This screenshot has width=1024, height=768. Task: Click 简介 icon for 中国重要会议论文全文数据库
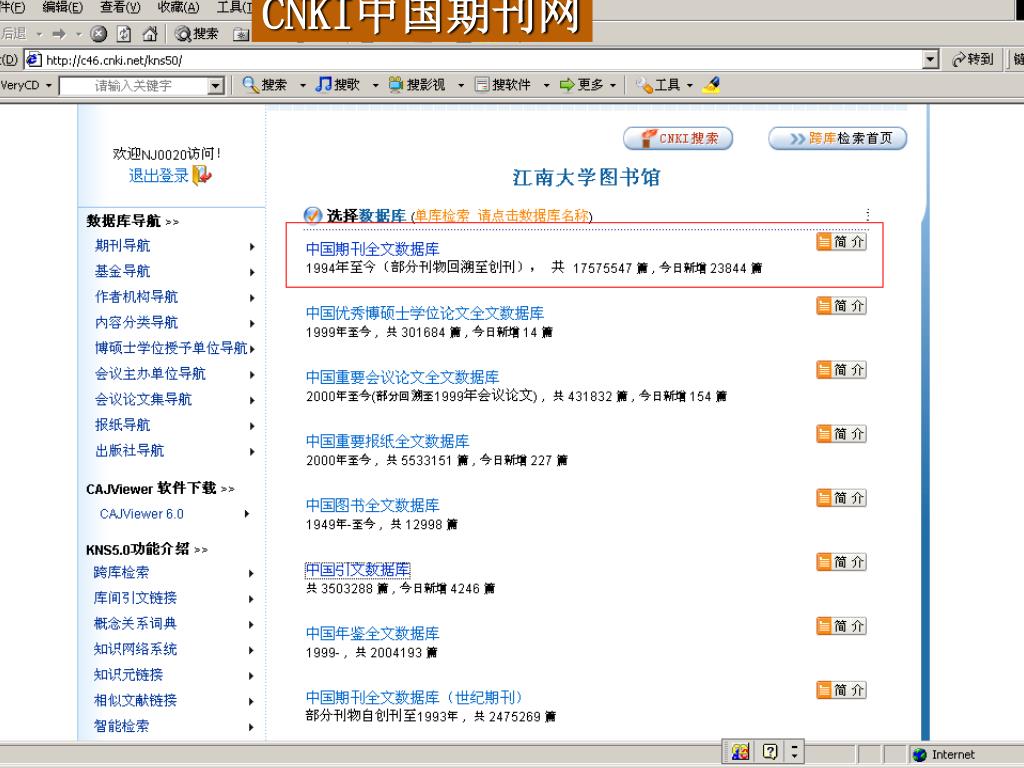pos(842,370)
